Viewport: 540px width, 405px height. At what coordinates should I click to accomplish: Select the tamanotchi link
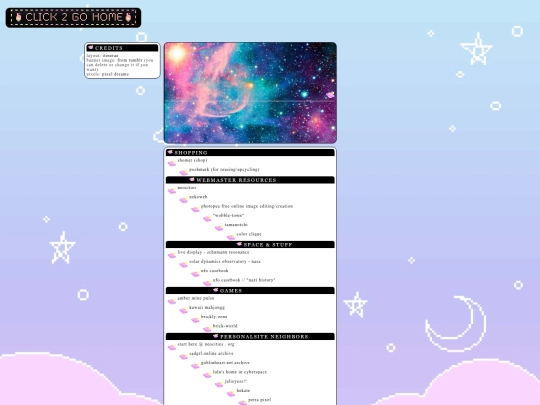pyautogui.click(x=236, y=225)
